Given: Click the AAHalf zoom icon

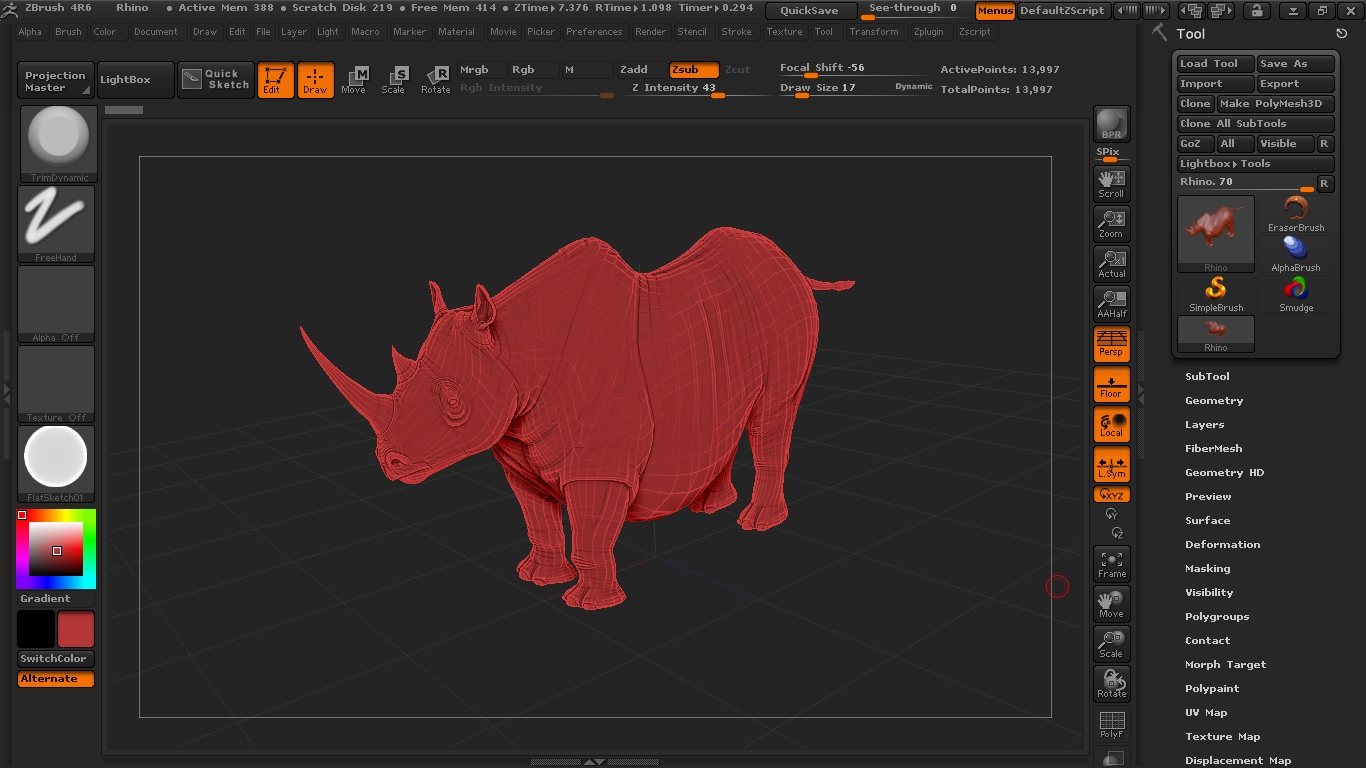Looking at the screenshot, I should point(1111,303).
